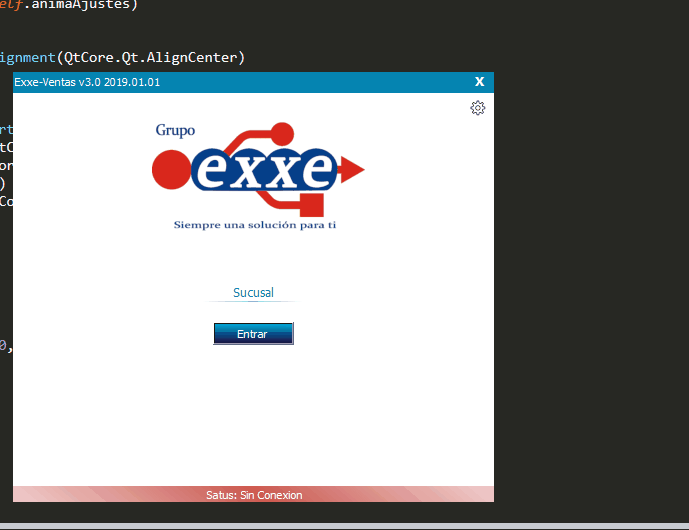Click the Entrar button

[x=253, y=334]
